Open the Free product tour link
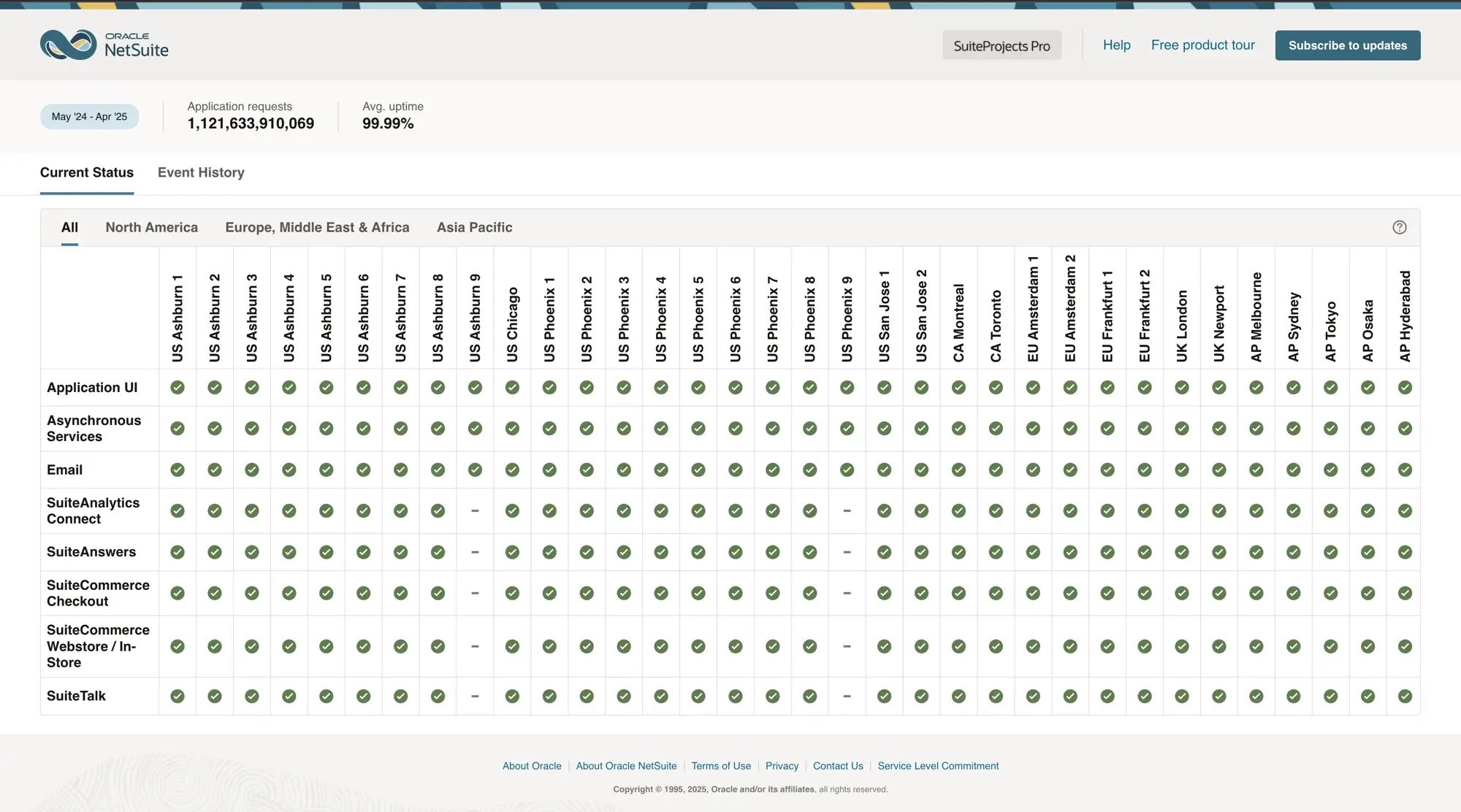Viewport: 1461px width, 812px height. (x=1202, y=45)
